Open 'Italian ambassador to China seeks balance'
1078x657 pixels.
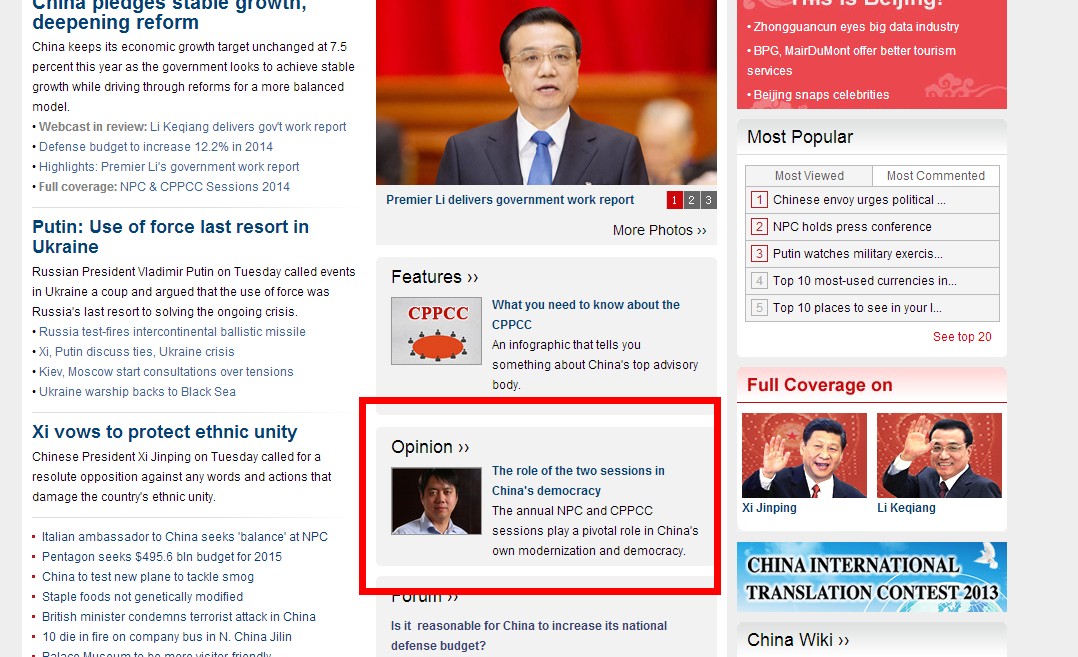coord(185,537)
